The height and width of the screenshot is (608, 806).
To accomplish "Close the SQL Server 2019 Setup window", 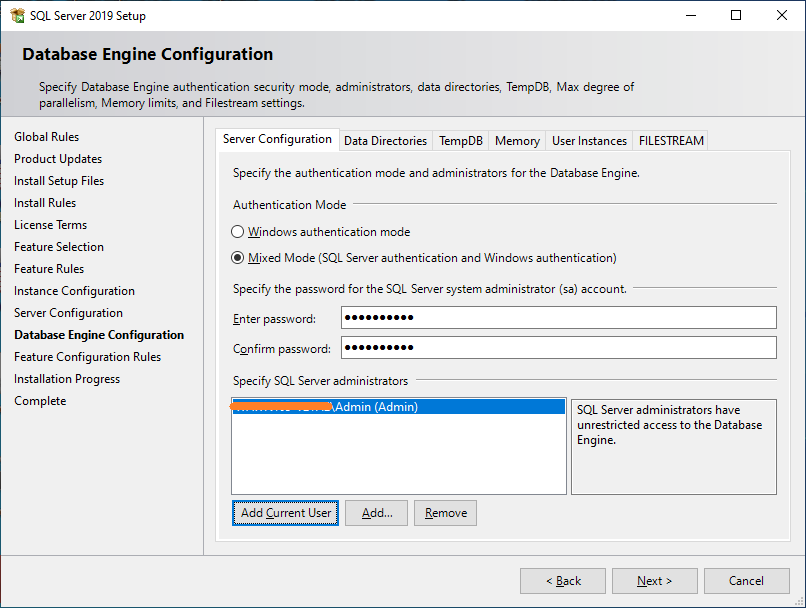I will click(x=782, y=15).
